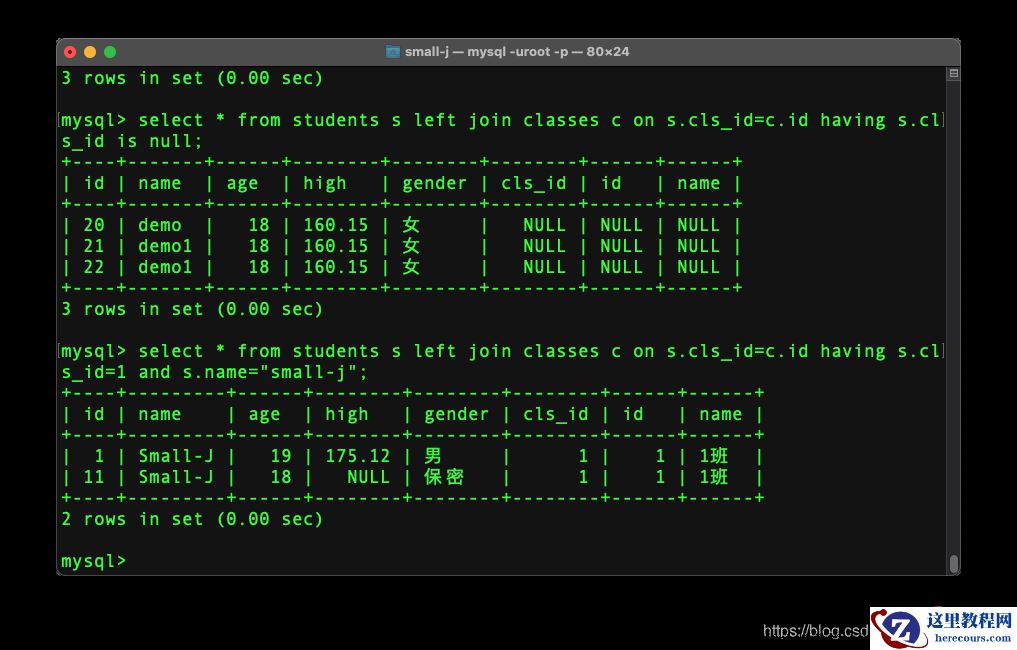Click the id cell "21"
Image resolution: width=1017 pixels, height=650 pixels.
[x=93, y=246]
